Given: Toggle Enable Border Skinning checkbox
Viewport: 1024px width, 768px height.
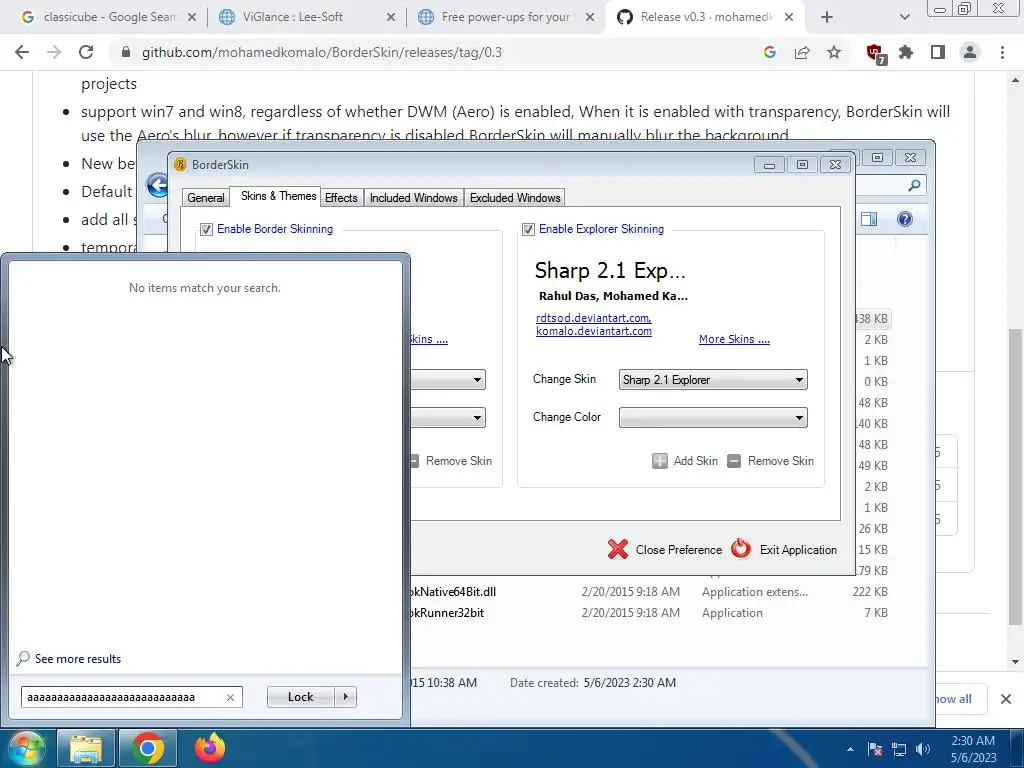Looking at the screenshot, I should pos(206,229).
